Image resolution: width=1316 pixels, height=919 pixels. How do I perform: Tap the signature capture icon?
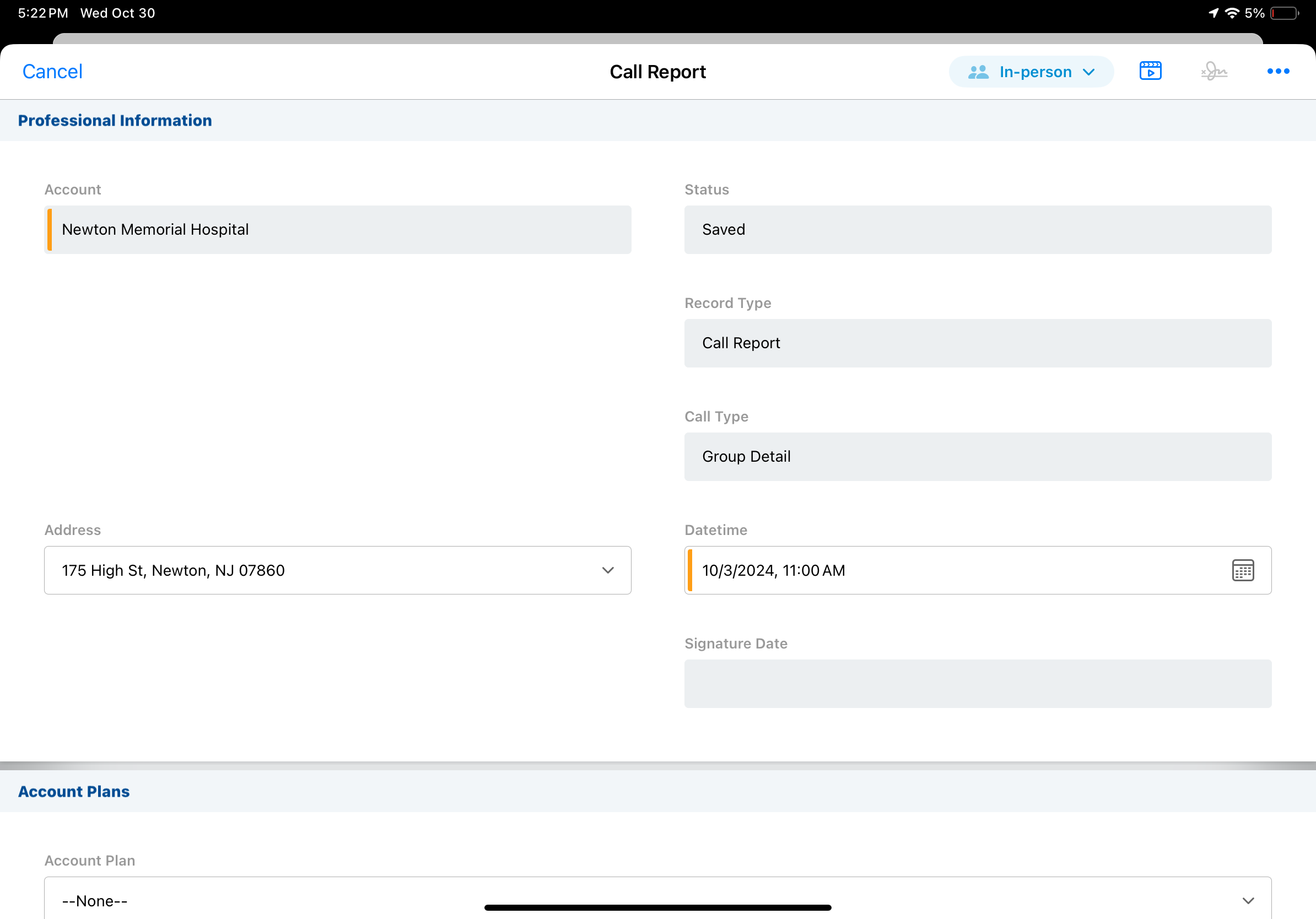1214,72
